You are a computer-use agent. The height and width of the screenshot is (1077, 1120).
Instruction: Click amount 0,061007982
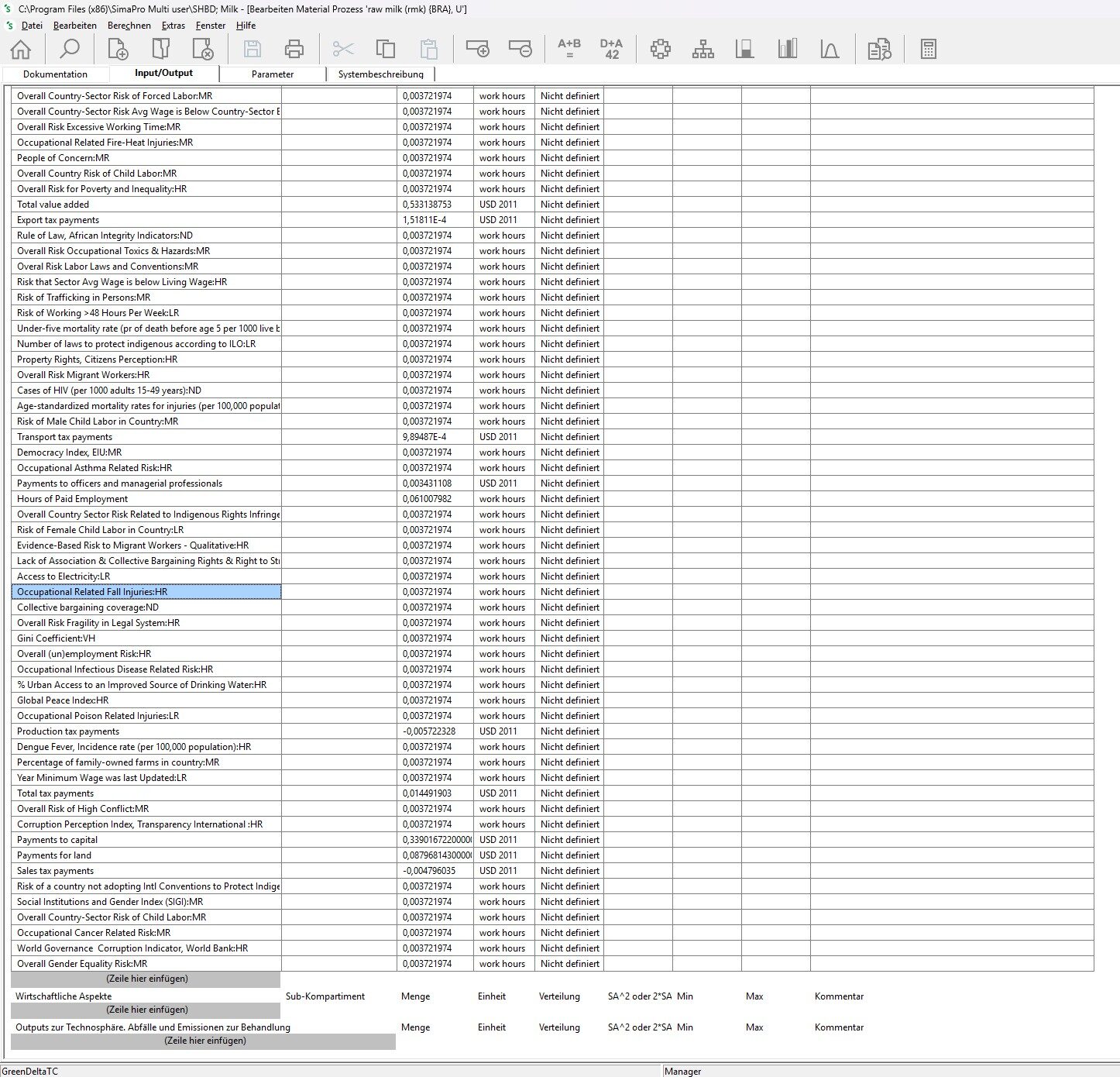click(x=435, y=499)
